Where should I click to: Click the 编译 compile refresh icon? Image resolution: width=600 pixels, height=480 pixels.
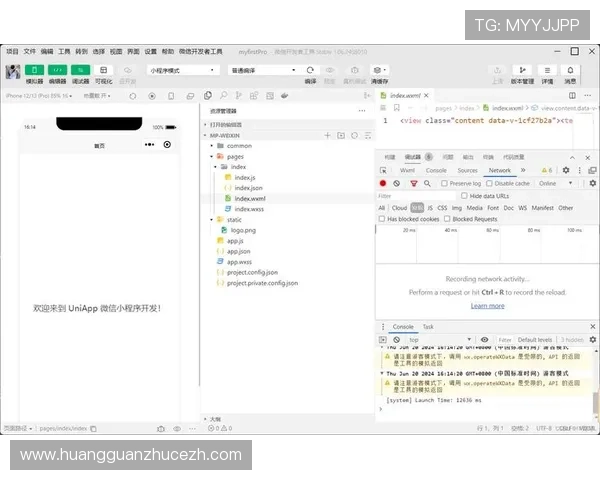coord(310,70)
